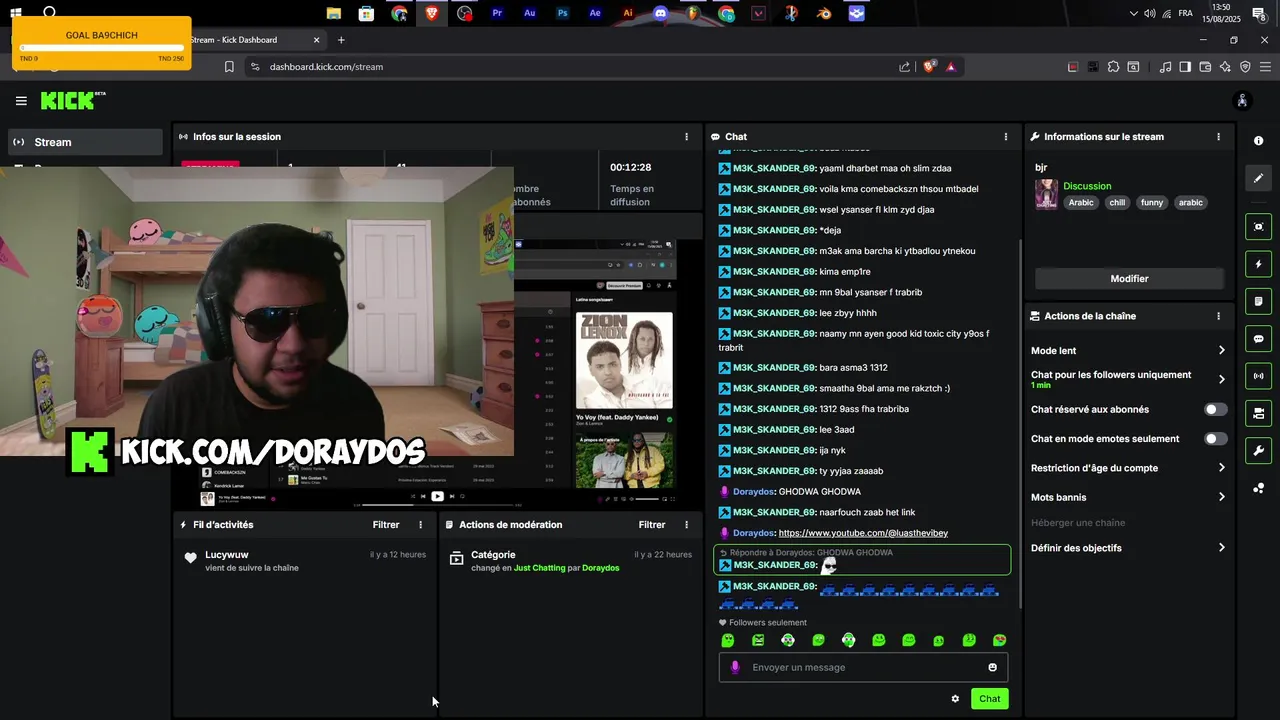
Task: Open a new browser tab
Action: pos(341,40)
